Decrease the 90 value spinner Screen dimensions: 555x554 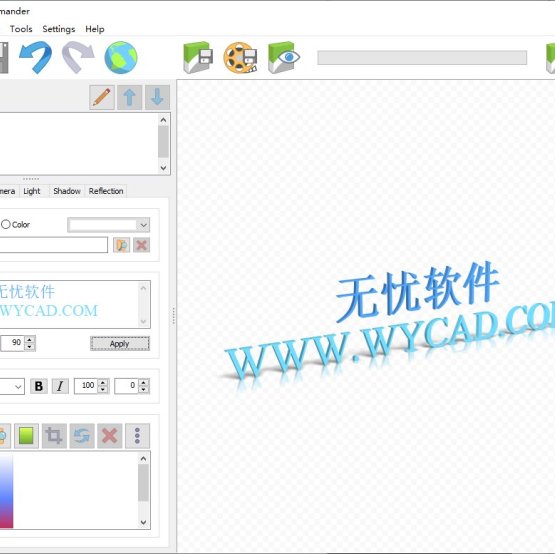click(30, 347)
